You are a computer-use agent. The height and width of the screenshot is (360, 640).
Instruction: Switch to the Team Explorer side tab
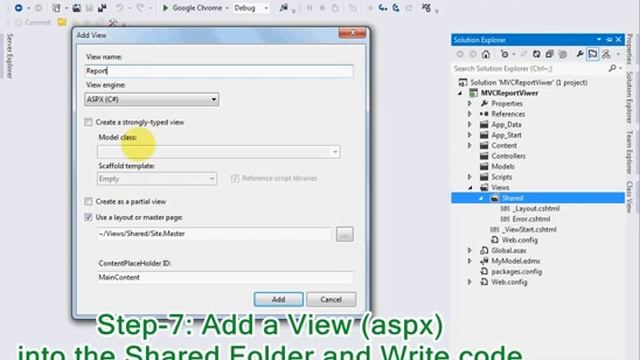pos(629,152)
